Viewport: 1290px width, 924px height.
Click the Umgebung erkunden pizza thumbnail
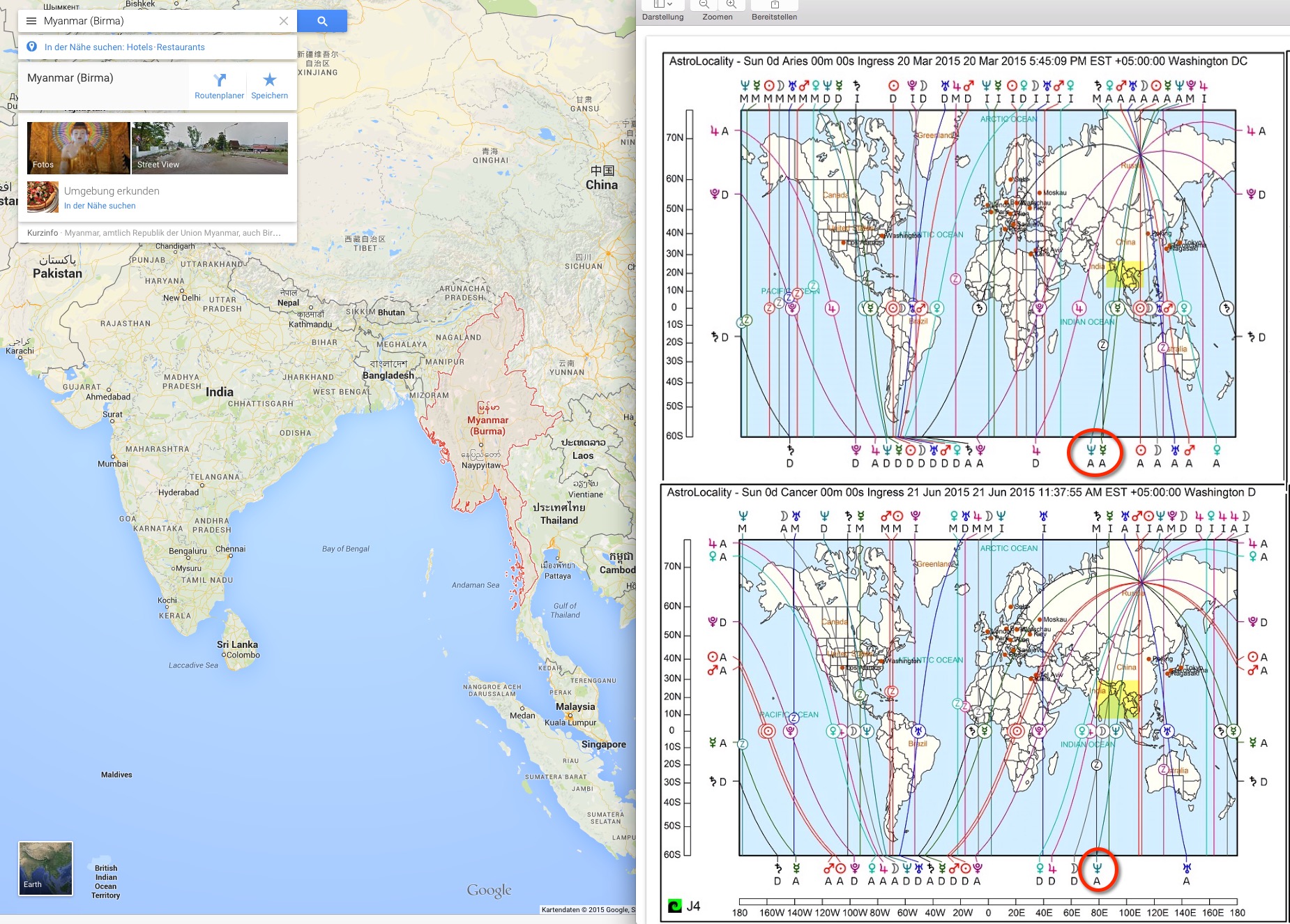pyautogui.click(x=43, y=197)
